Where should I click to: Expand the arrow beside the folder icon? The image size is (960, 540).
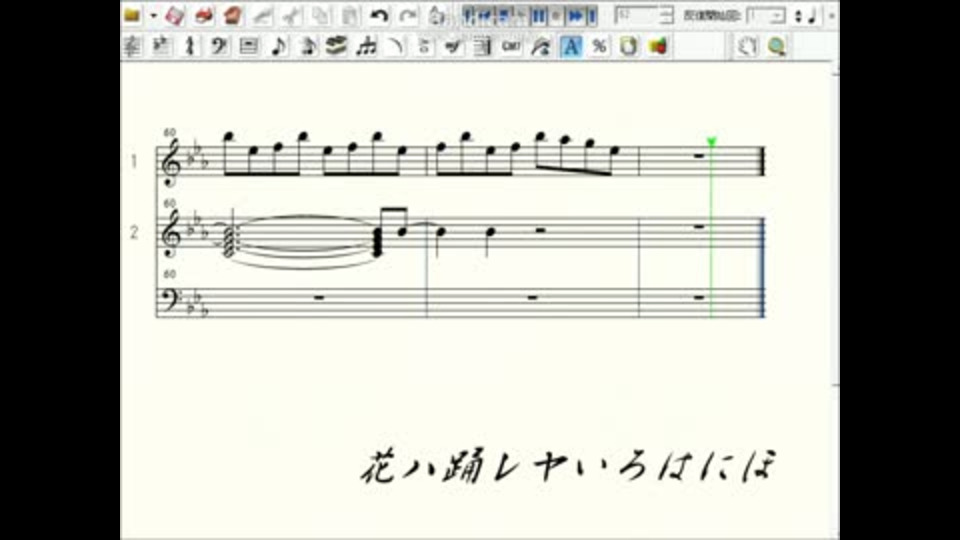(153, 16)
